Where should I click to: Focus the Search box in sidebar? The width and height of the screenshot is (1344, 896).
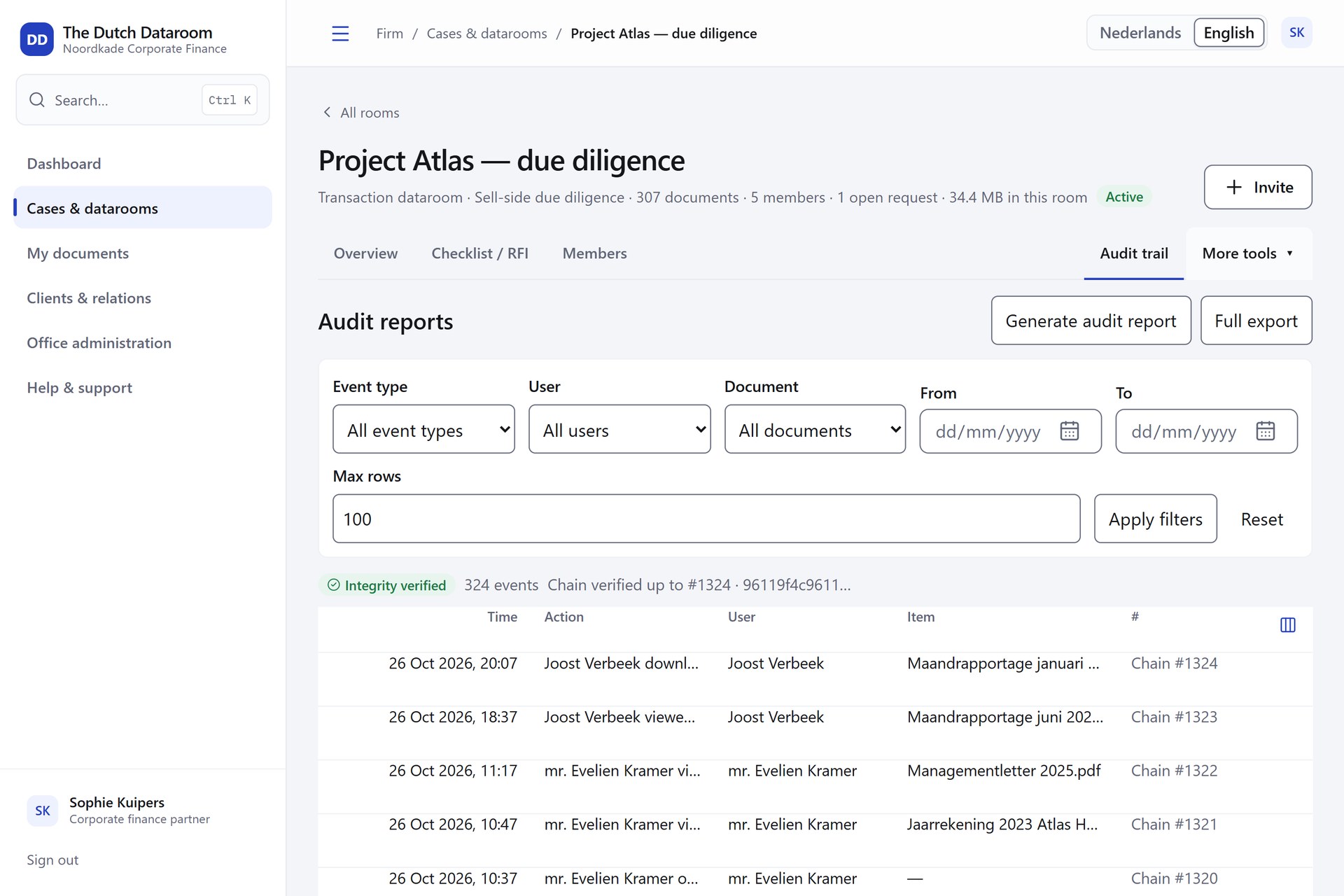pos(143,100)
